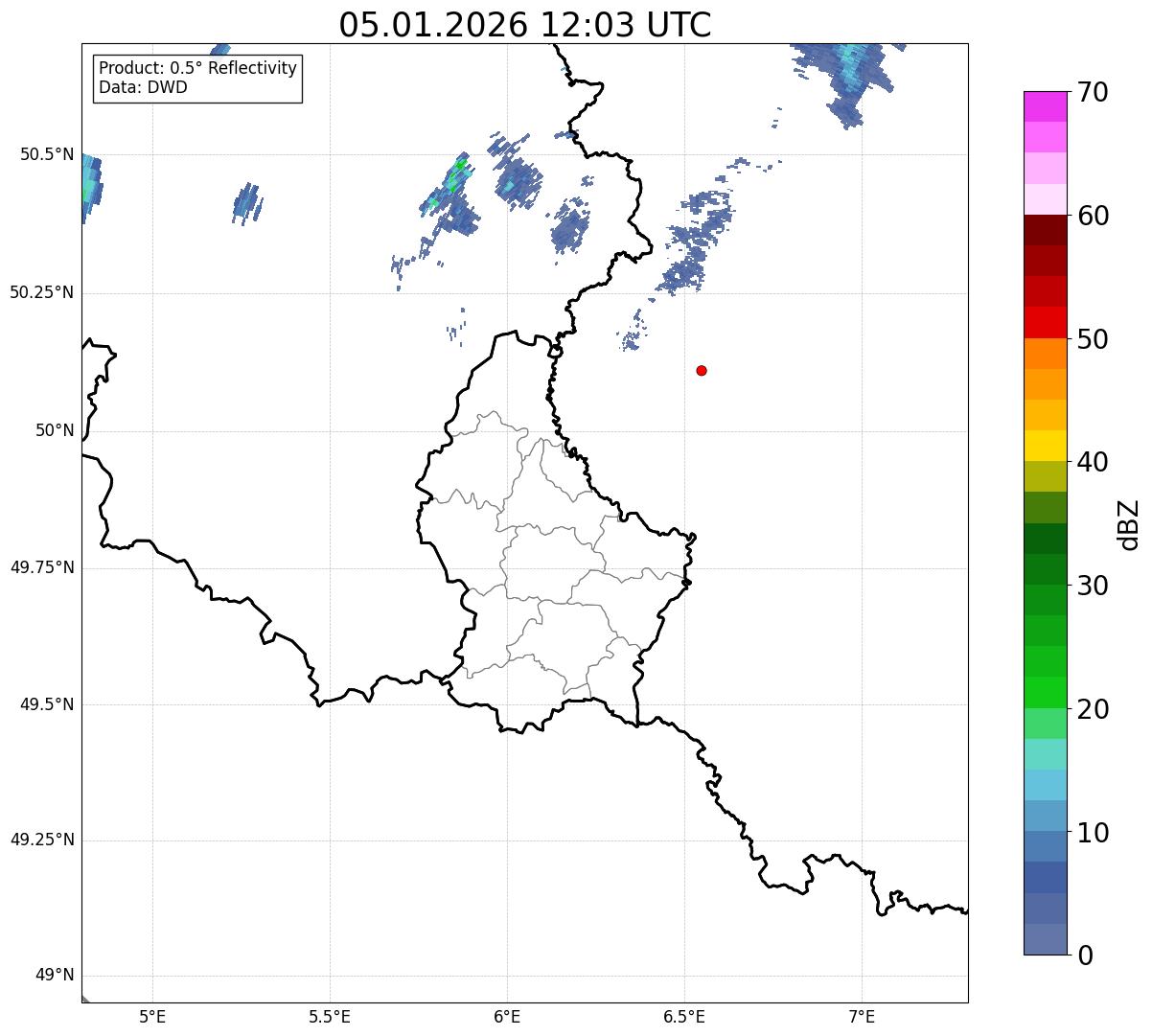Click the title 05.01.2026 12:03 UTC
This screenshot has width=1152, height=1036.
pos(525,24)
